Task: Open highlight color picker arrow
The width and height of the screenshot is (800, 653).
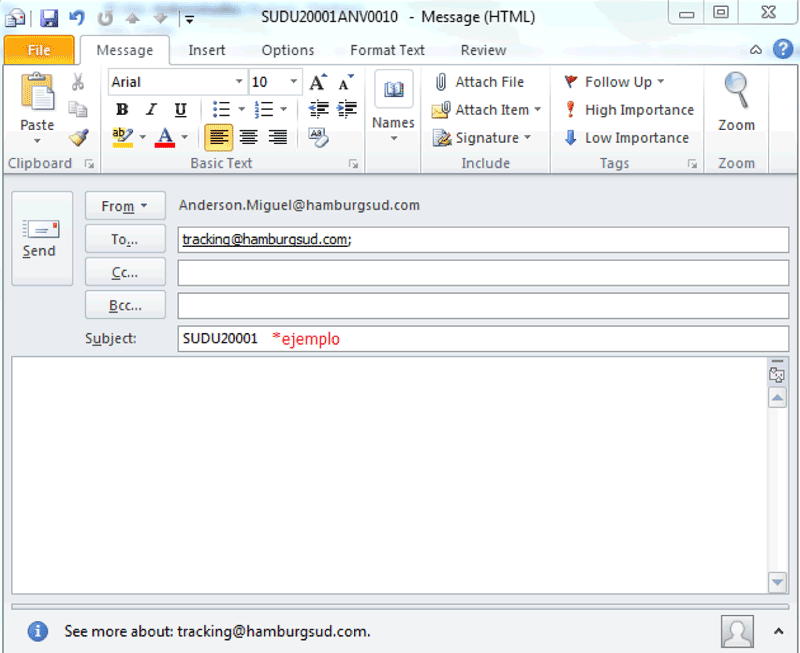Action: tap(143, 137)
